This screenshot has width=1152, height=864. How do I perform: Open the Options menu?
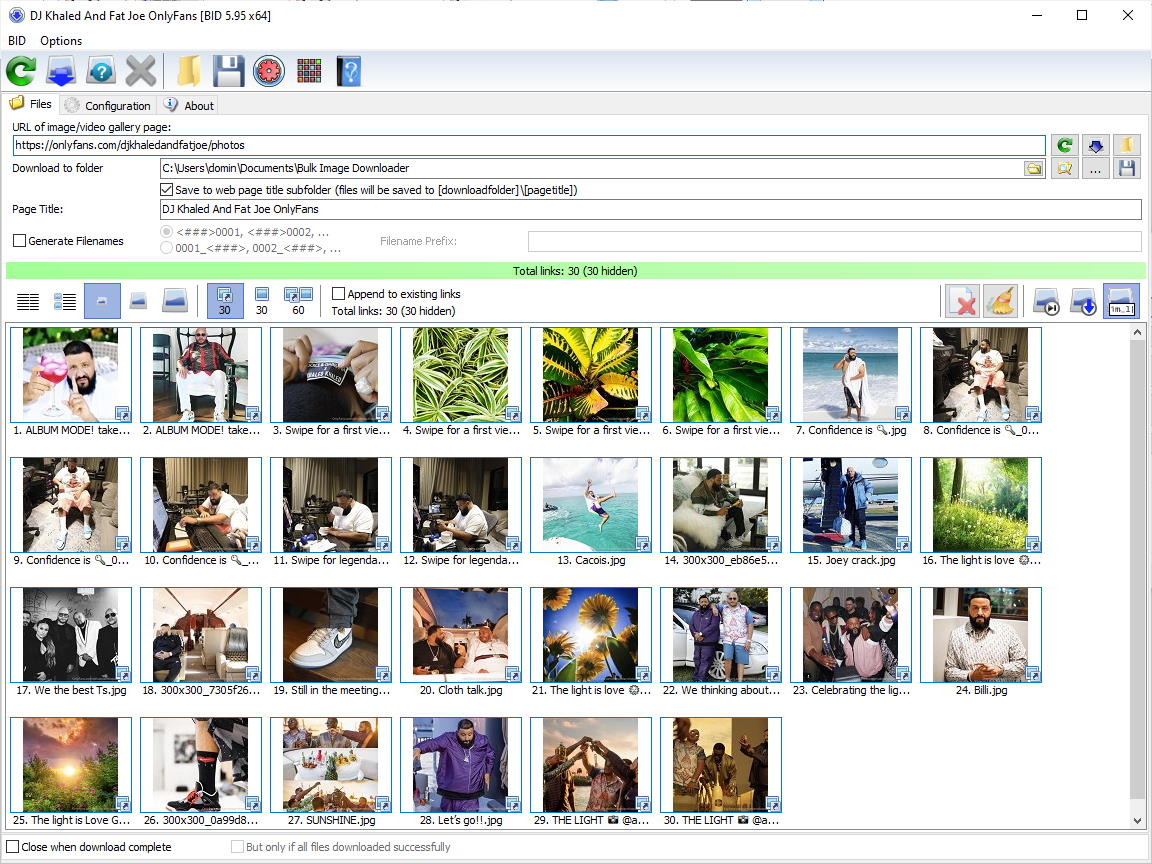coord(61,40)
